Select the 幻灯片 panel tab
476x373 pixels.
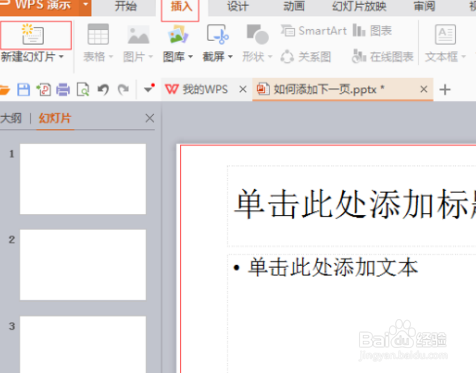point(55,118)
